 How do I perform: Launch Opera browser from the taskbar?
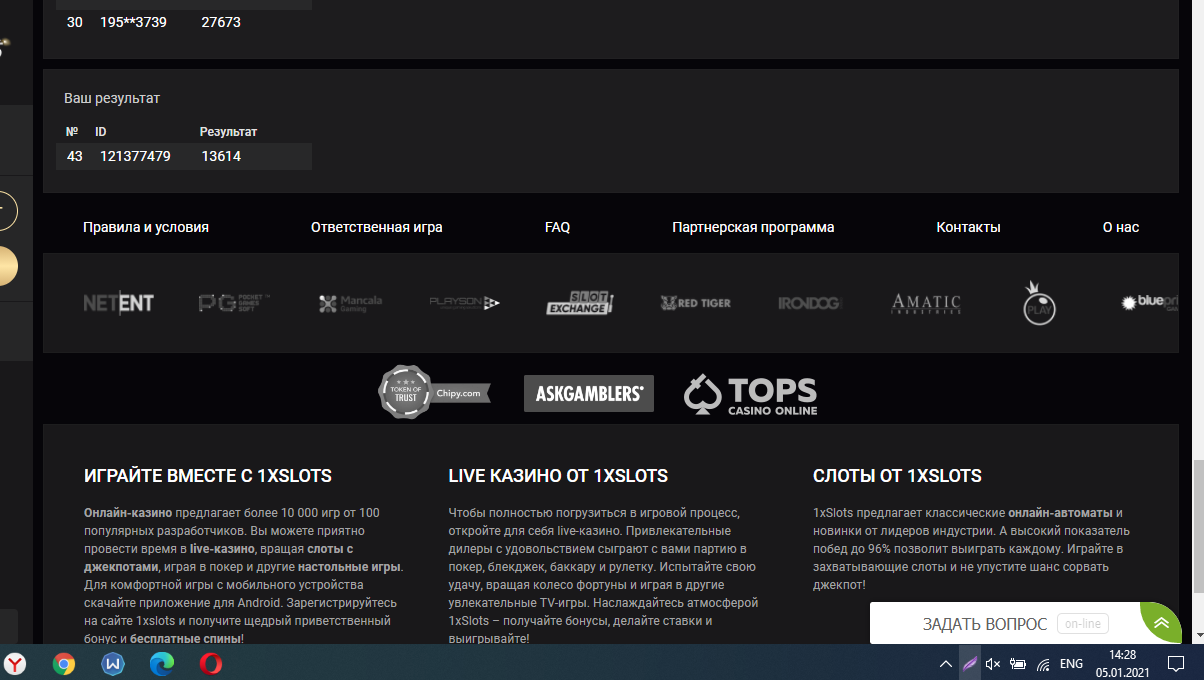(x=210, y=663)
